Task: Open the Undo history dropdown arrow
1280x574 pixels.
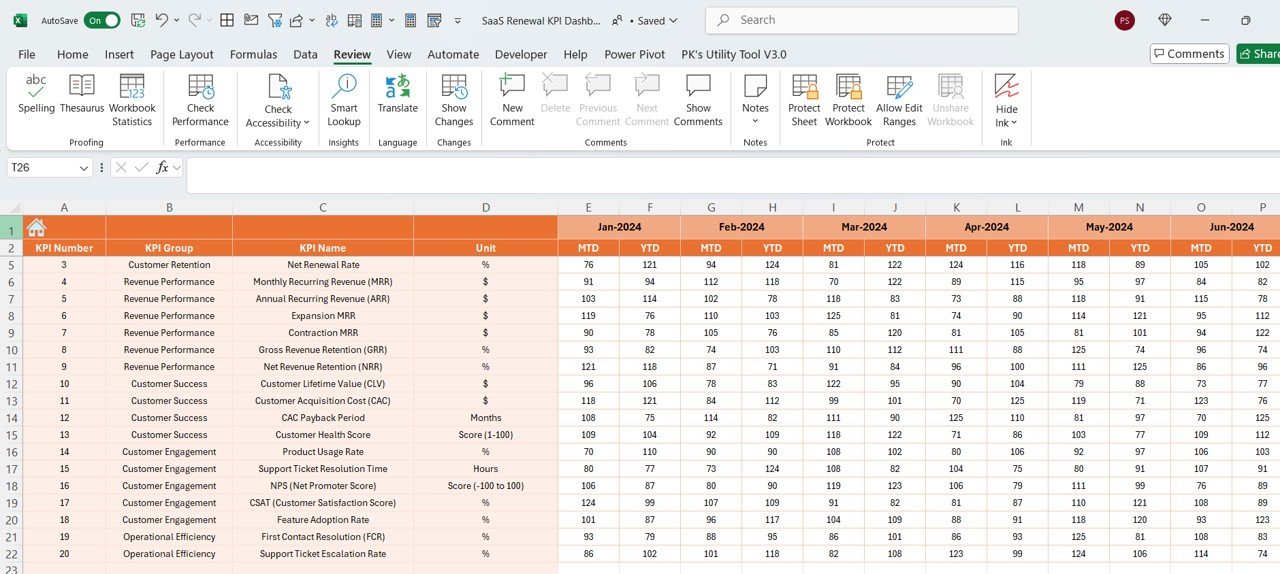Action: click(x=177, y=20)
